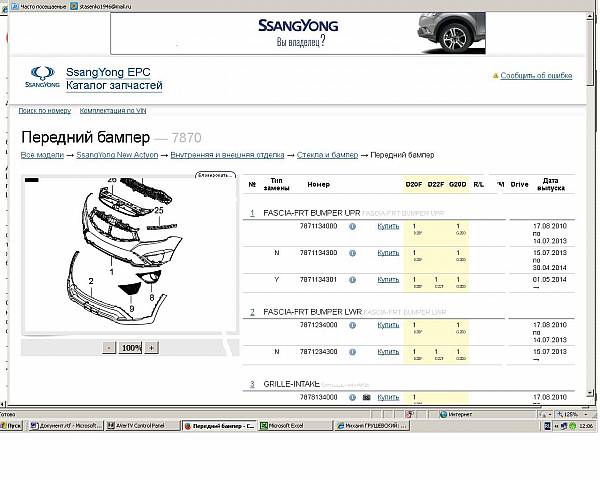Switch to Microsoft Excel taskbar button
Viewport: 600px width, 480px height.
tap(295, 426)
